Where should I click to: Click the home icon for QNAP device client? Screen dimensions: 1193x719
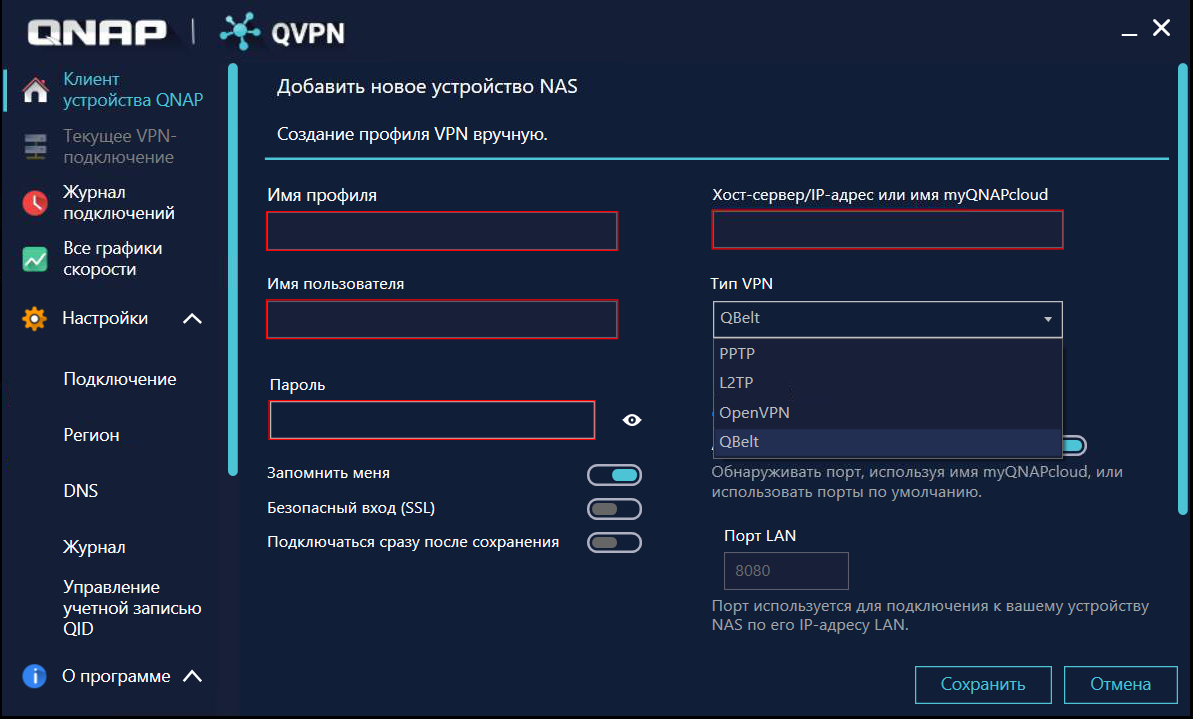(35, 90)
